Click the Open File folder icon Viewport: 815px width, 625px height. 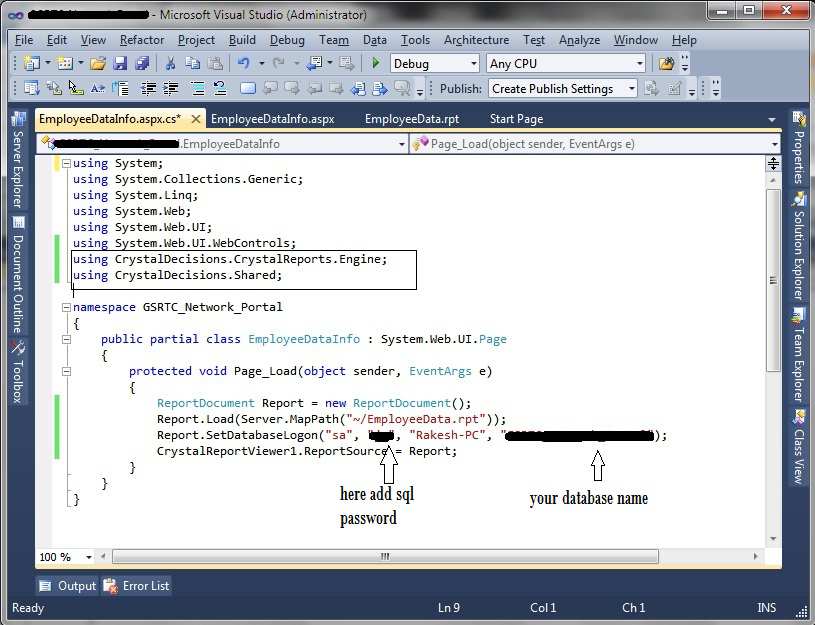pos(98,64)
